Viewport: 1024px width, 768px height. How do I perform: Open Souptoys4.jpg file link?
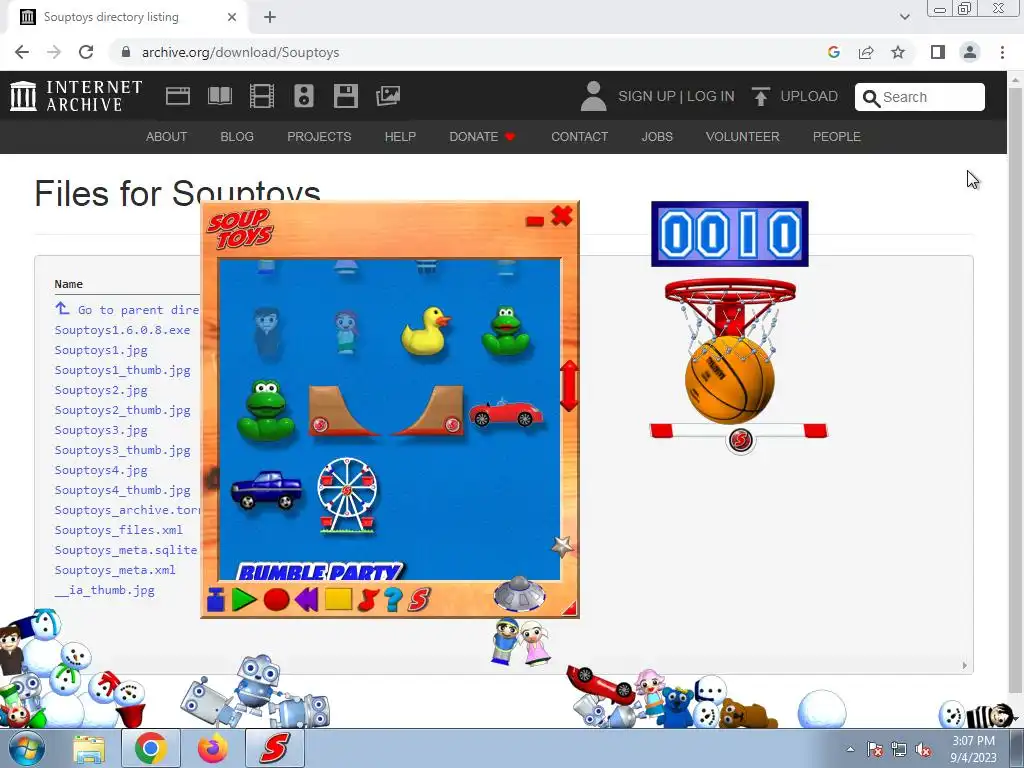tap(101, 470)
